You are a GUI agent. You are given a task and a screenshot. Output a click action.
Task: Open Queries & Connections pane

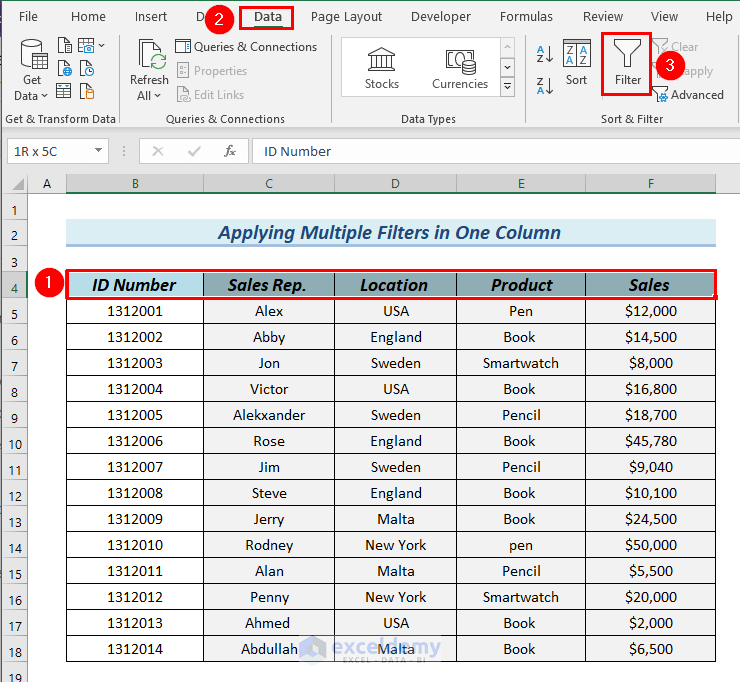pyautogui.click(x=246, y=47)
